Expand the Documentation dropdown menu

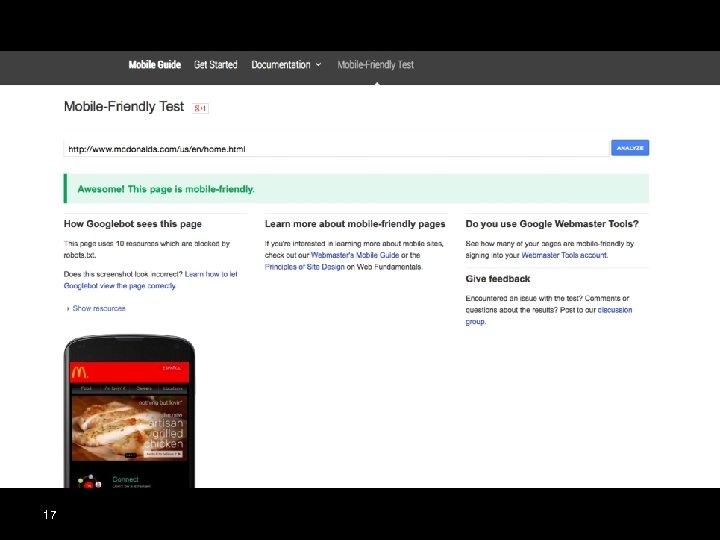[286, 65]
